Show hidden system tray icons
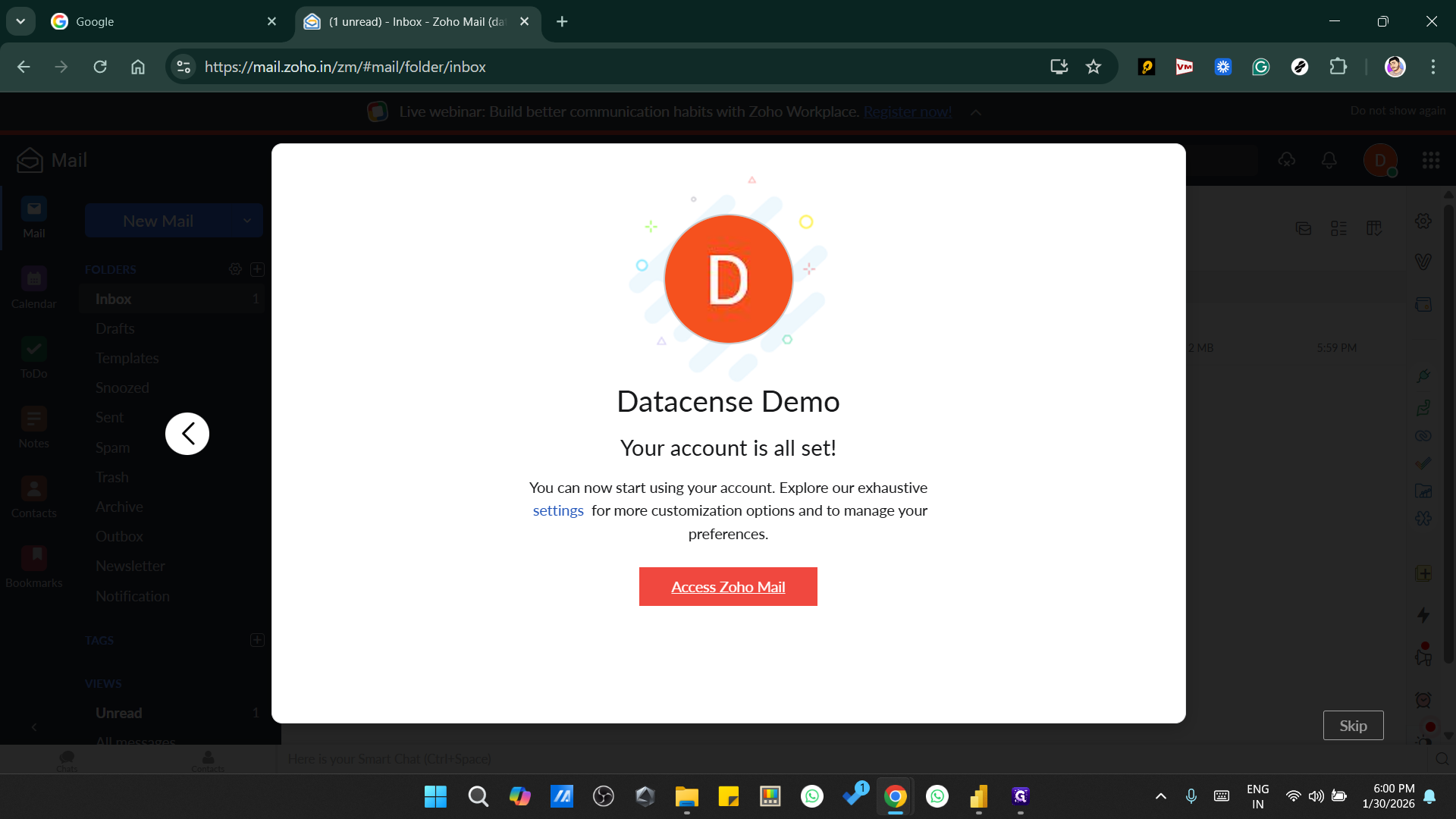Viewport: 1456px width, 819px height. coord(1160,796)
